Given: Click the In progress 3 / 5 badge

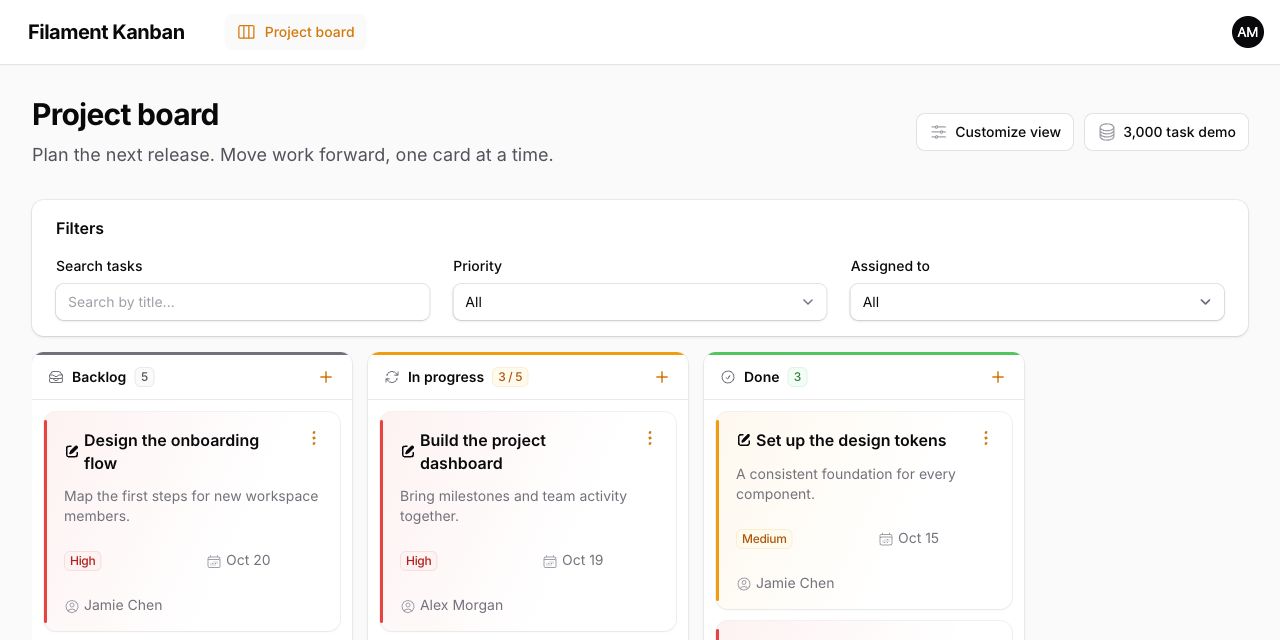Looking at the screenshot, I should click(x=510, y=377).
